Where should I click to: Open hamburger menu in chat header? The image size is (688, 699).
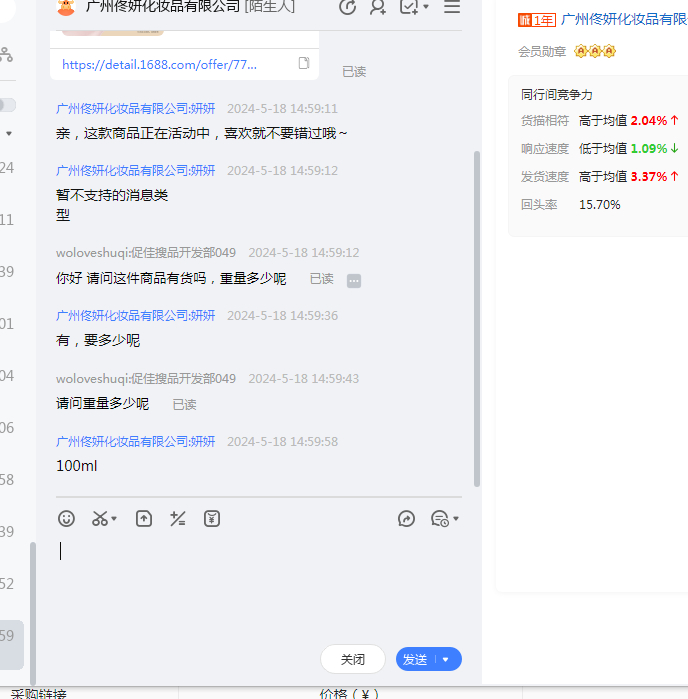pos(452,7)
